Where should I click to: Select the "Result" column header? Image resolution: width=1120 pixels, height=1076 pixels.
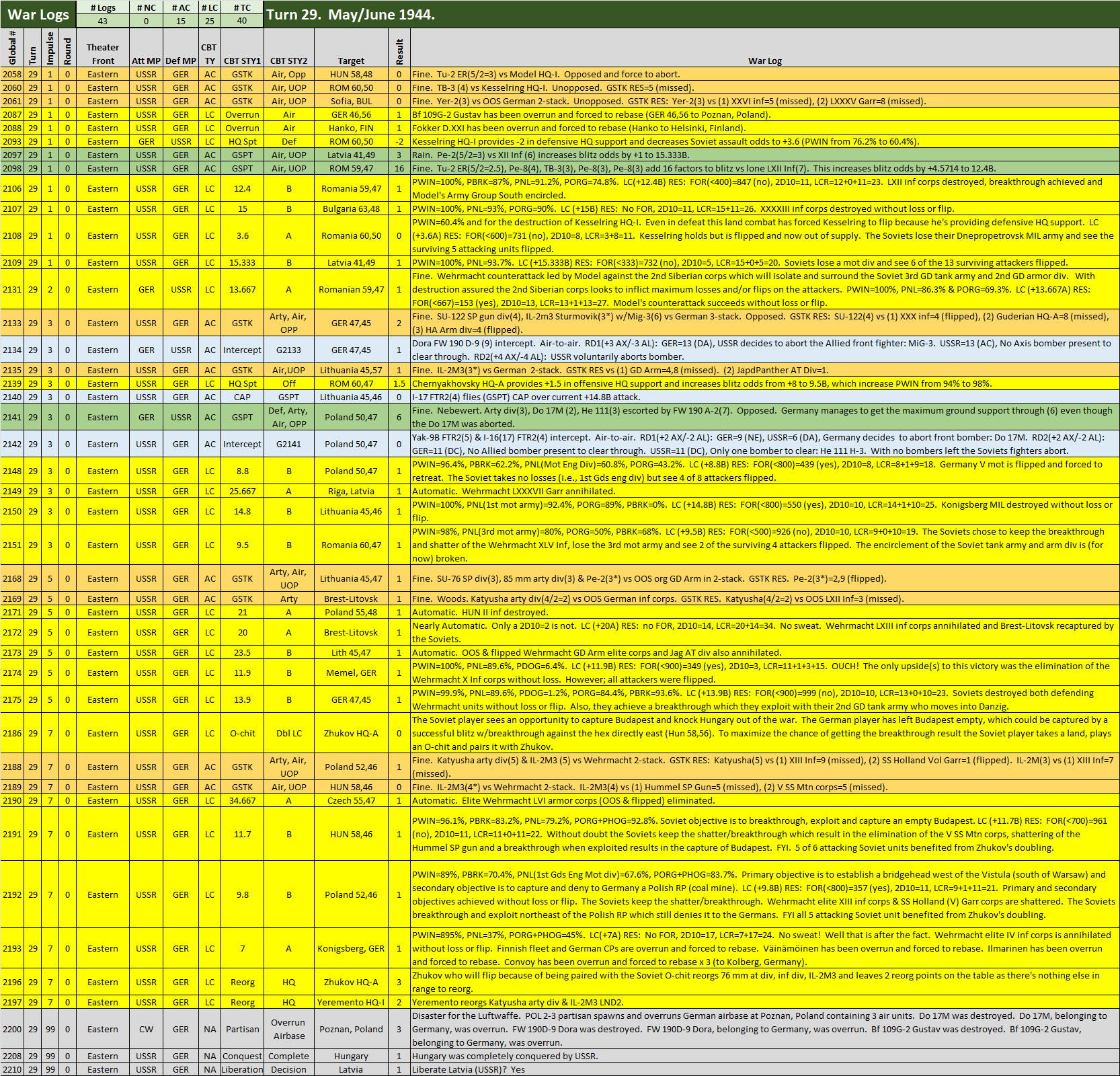pyautogui.click(x=399, y=47)
